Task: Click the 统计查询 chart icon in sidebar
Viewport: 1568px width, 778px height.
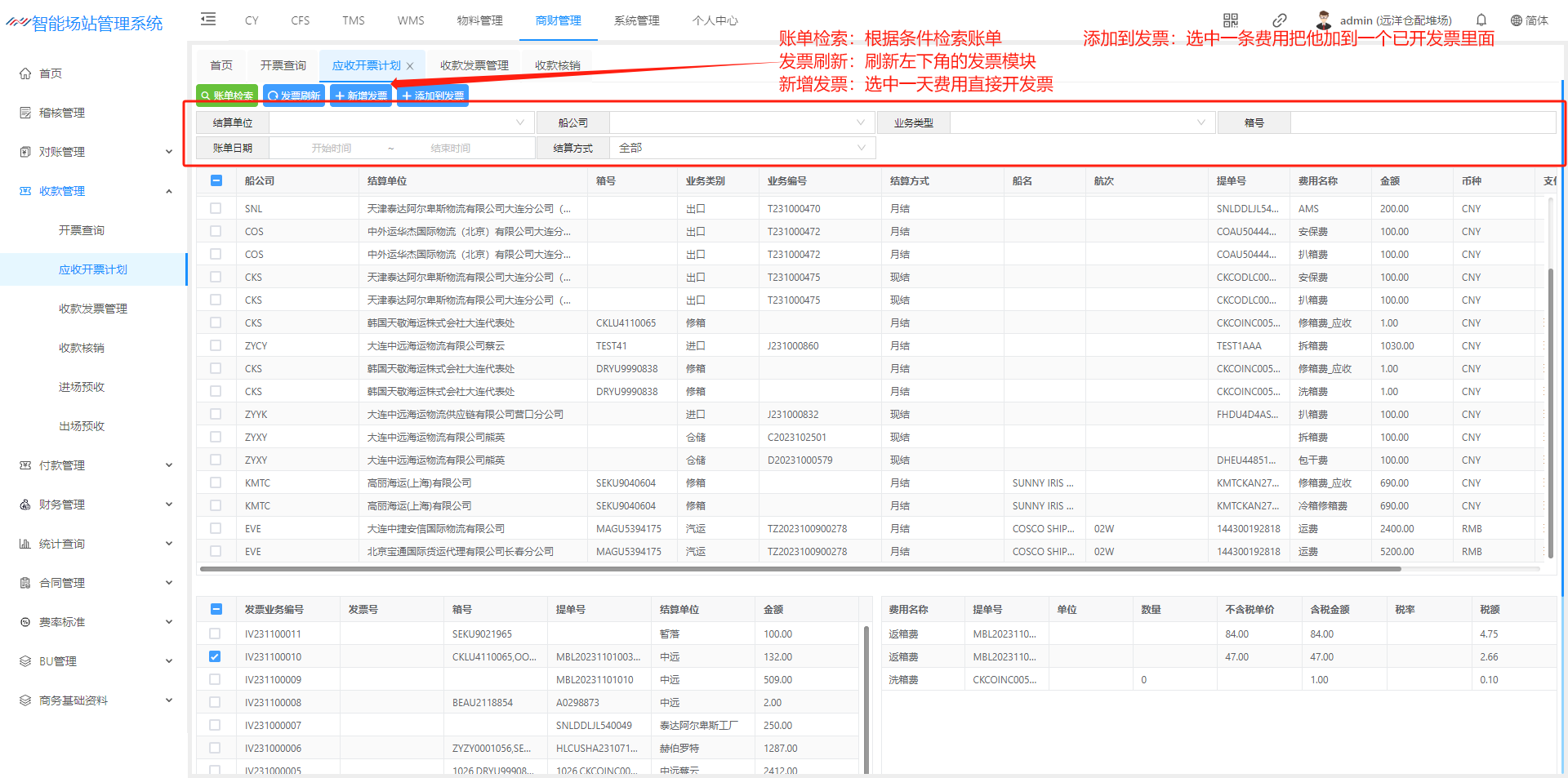Action: 25,544
